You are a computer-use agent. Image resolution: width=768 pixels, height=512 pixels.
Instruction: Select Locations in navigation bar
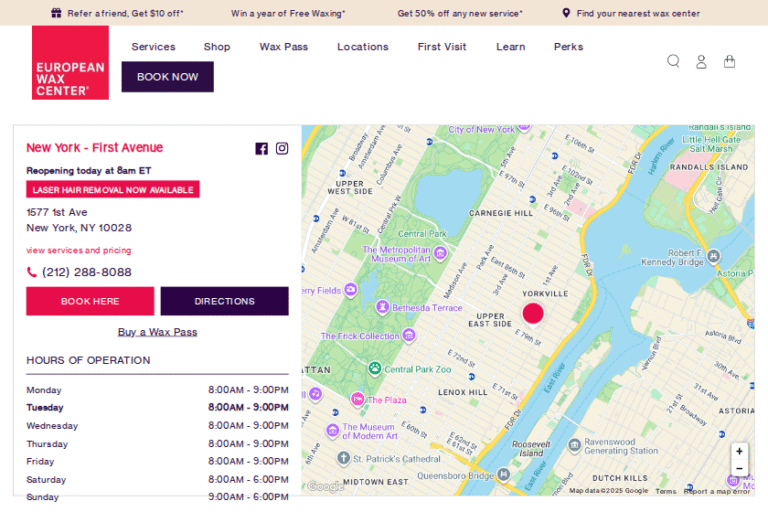[362, 47]
